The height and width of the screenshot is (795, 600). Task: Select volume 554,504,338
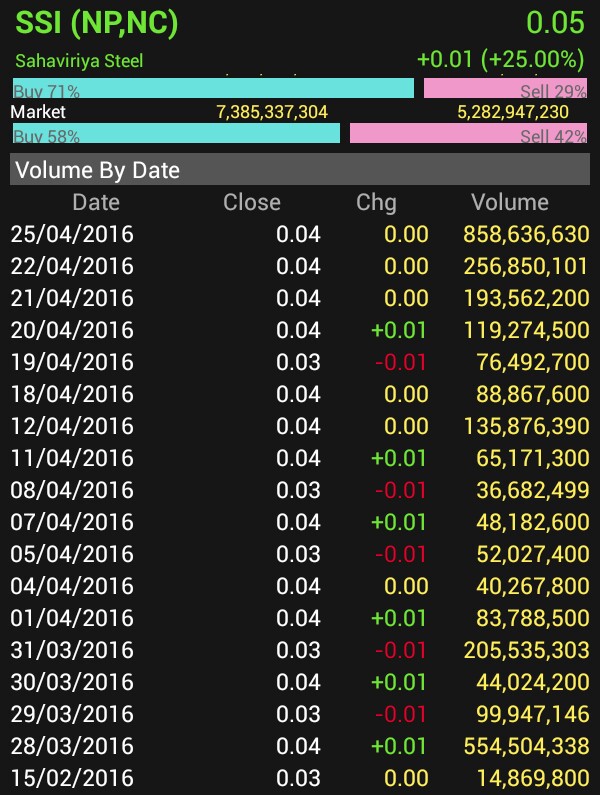[526, 745]
